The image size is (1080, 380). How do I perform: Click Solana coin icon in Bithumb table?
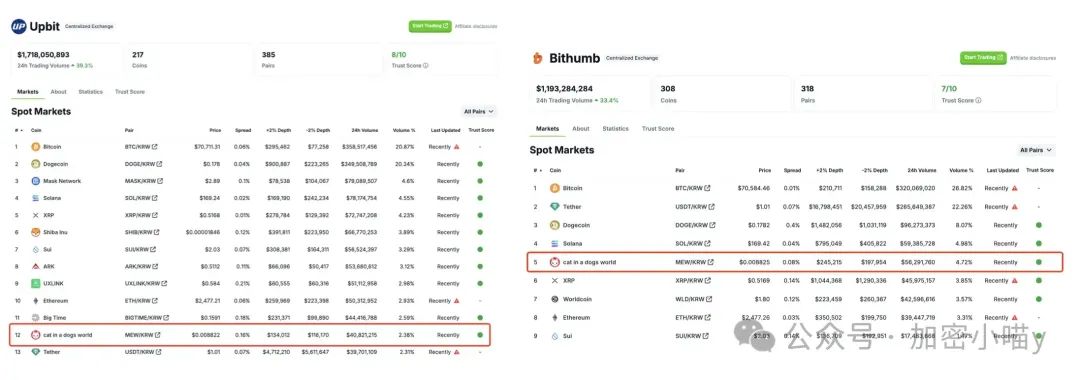[x=555, y=244]
